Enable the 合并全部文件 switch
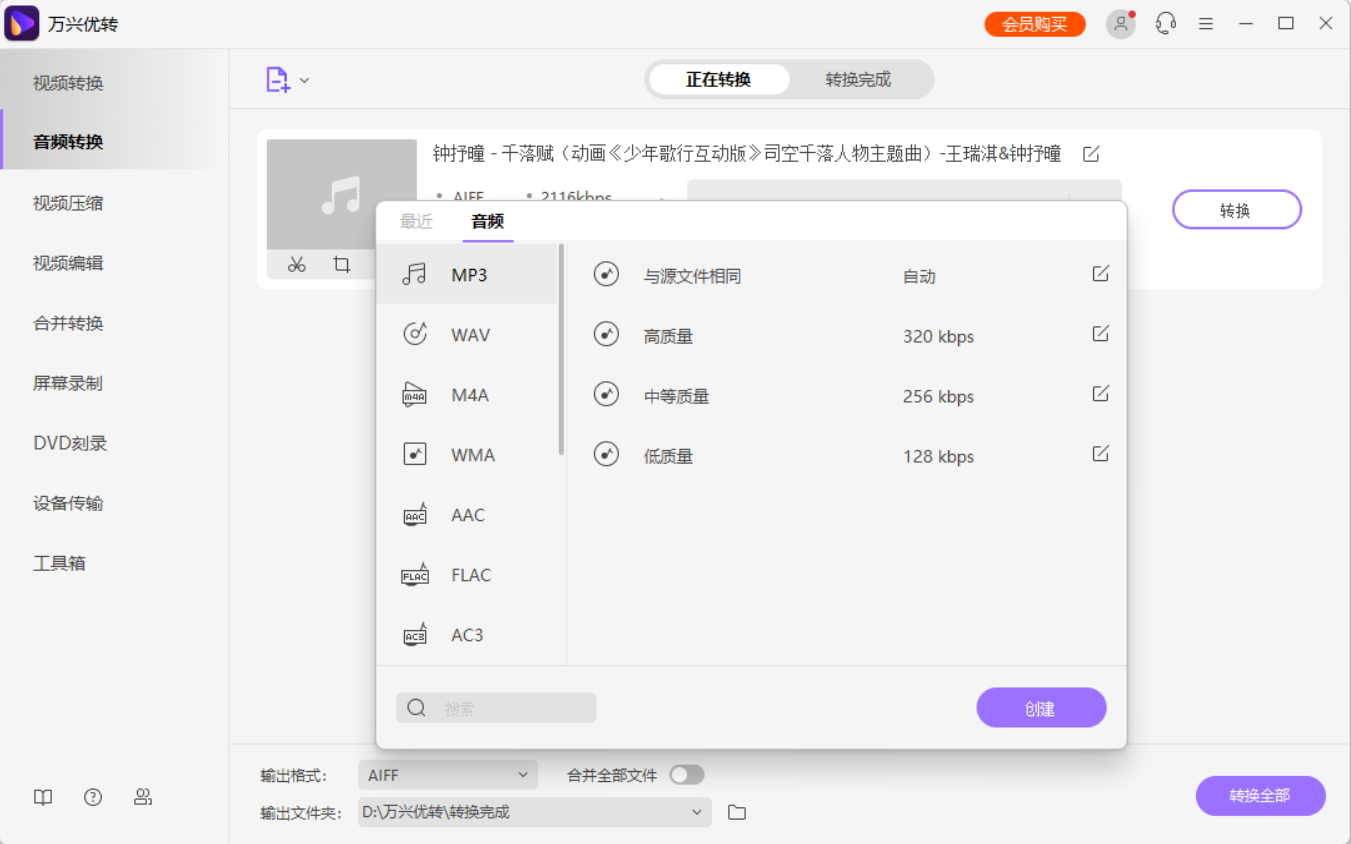This screenshot has height=844, width=1351. tap(687, 774)
